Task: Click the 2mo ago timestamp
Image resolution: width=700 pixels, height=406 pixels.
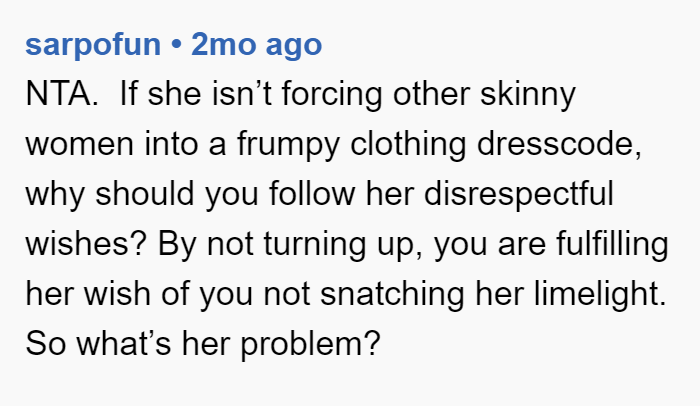Action: [x=256, y=45]
